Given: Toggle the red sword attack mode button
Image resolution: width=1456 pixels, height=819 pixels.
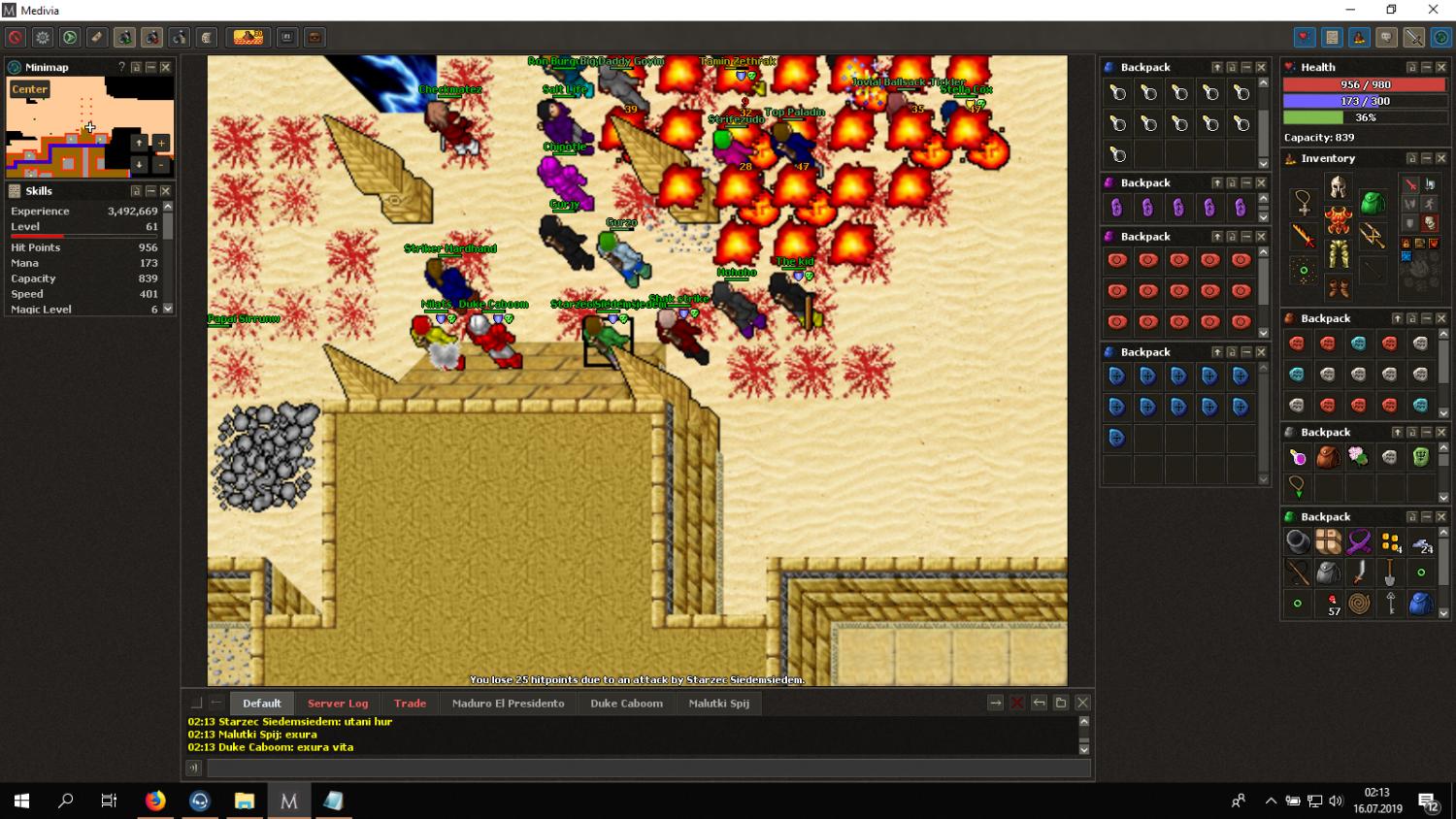Looking at the screenshot, I should pos(1410,184).
